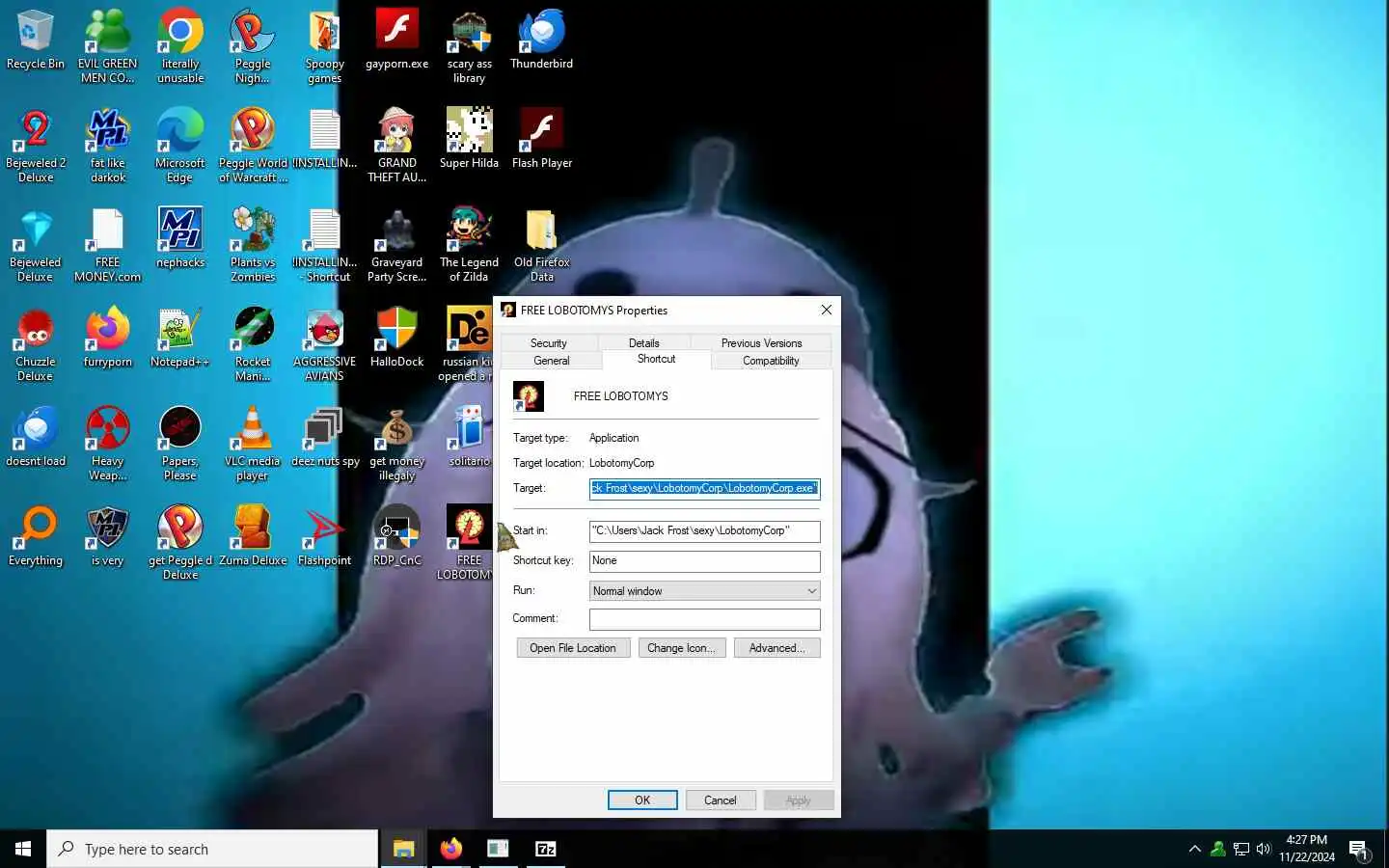This screenshot has height=868, width=1389.
Task: Click the Chrome icon labeled literally unusable
Action: coord(180,46)
